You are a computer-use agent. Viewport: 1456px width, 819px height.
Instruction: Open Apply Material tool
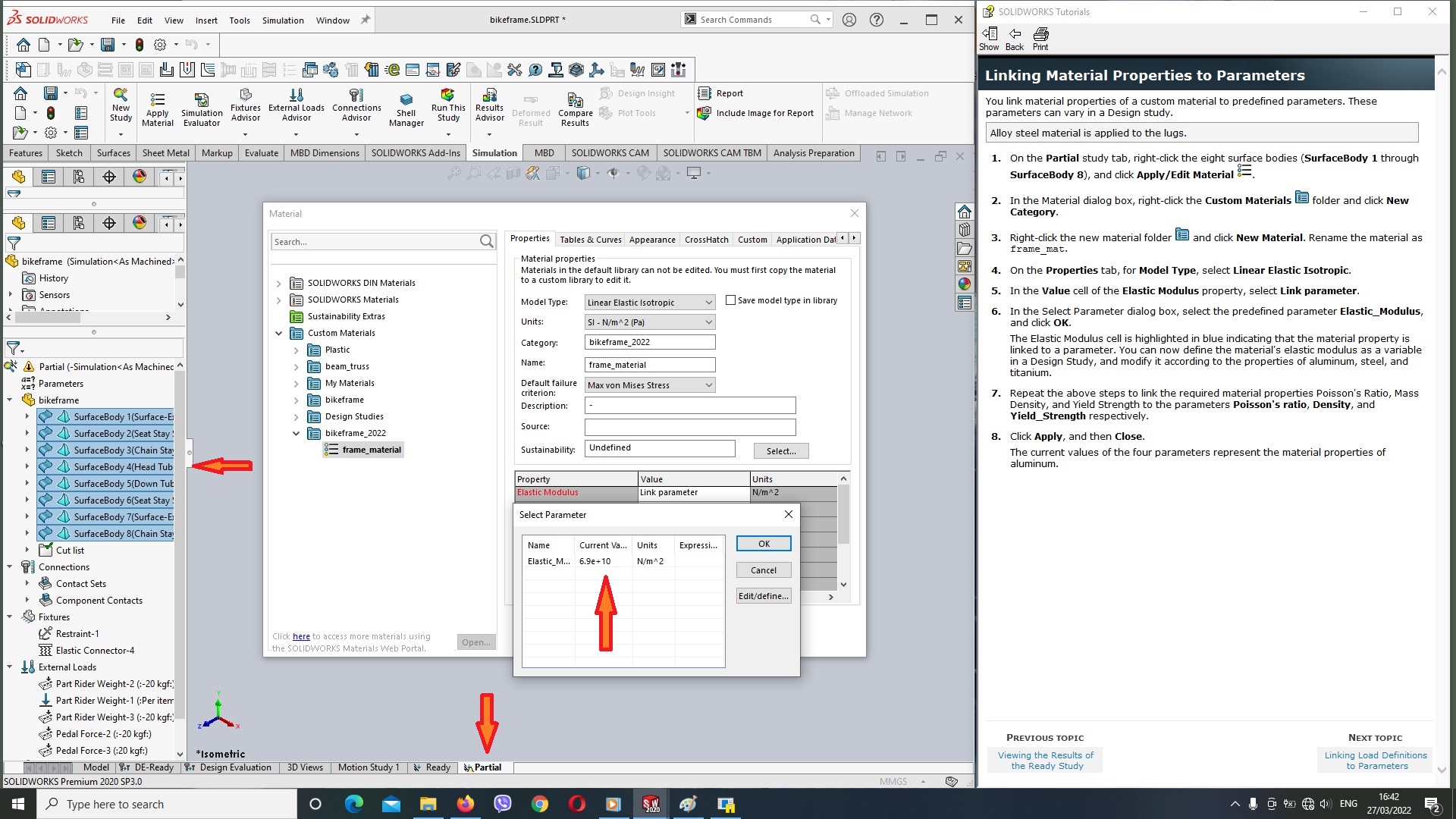pos(157,109)
